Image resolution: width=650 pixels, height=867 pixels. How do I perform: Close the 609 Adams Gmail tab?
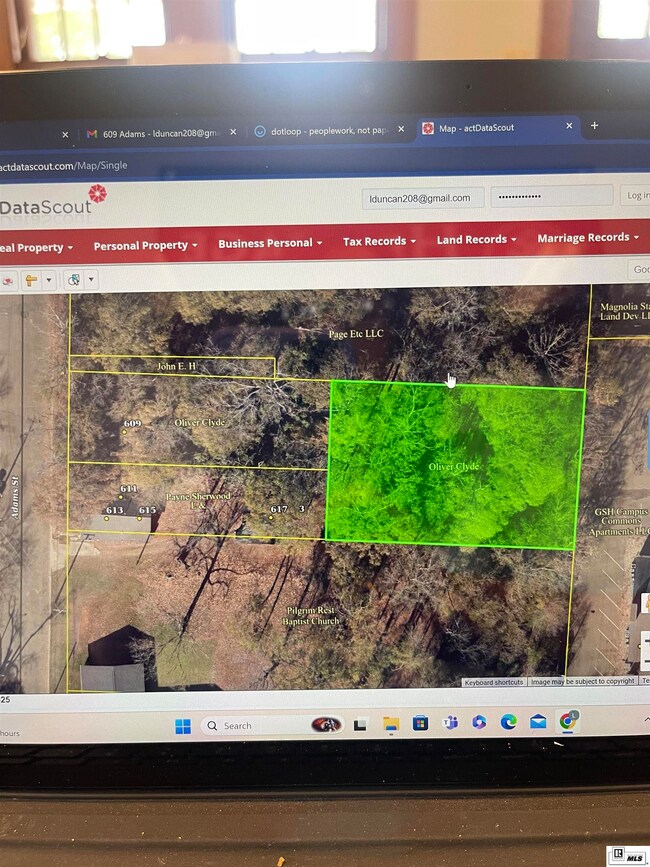233,132
